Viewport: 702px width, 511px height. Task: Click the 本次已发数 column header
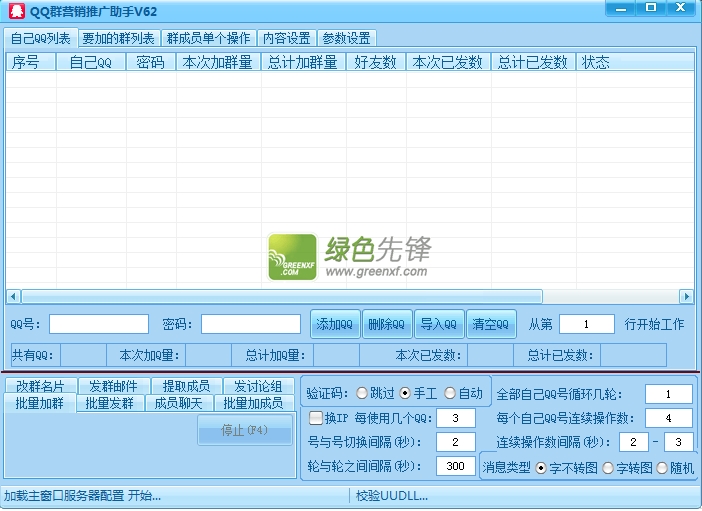tap(448, 62)
